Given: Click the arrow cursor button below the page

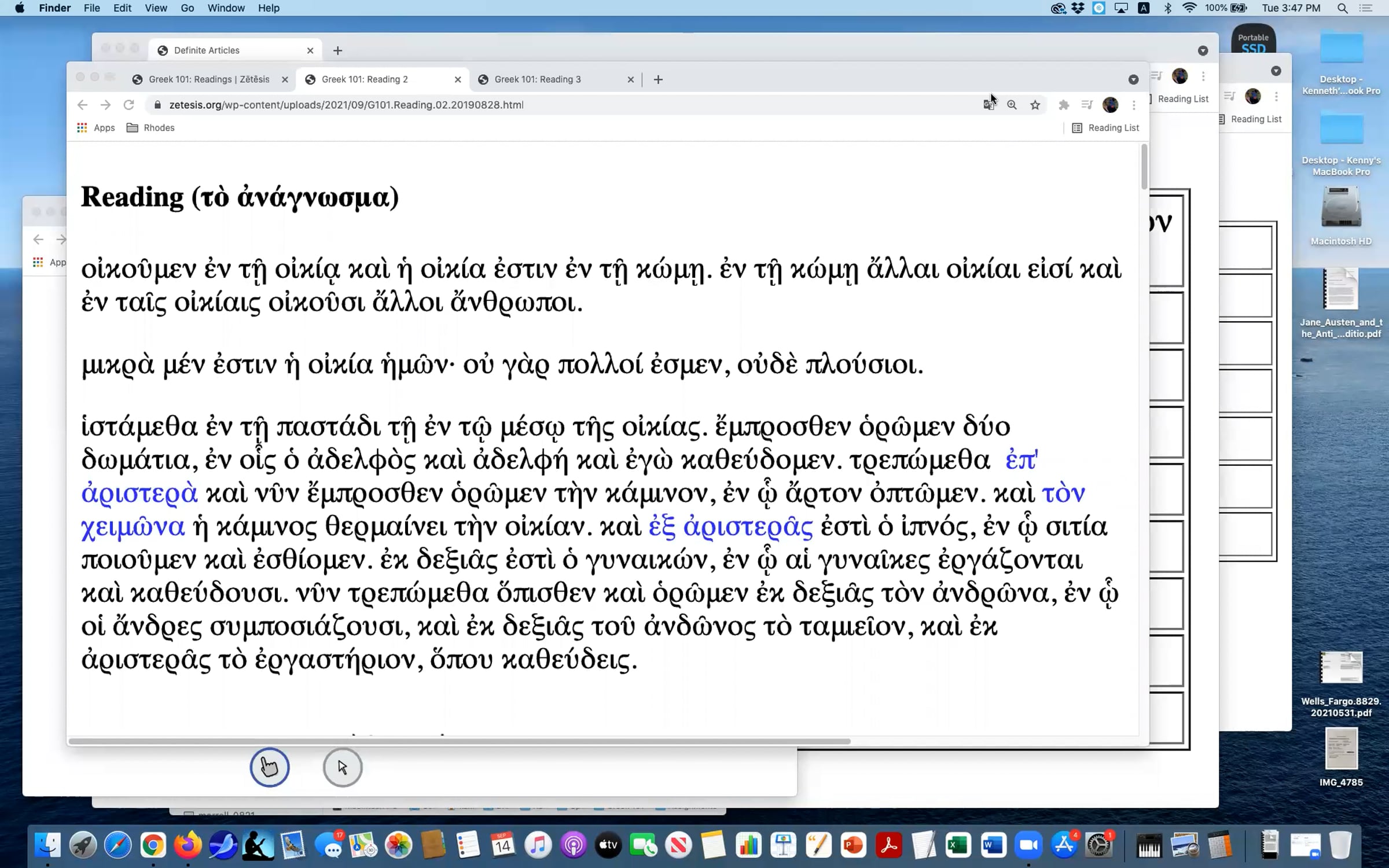Looking at the screenshot, I should 343,767.
